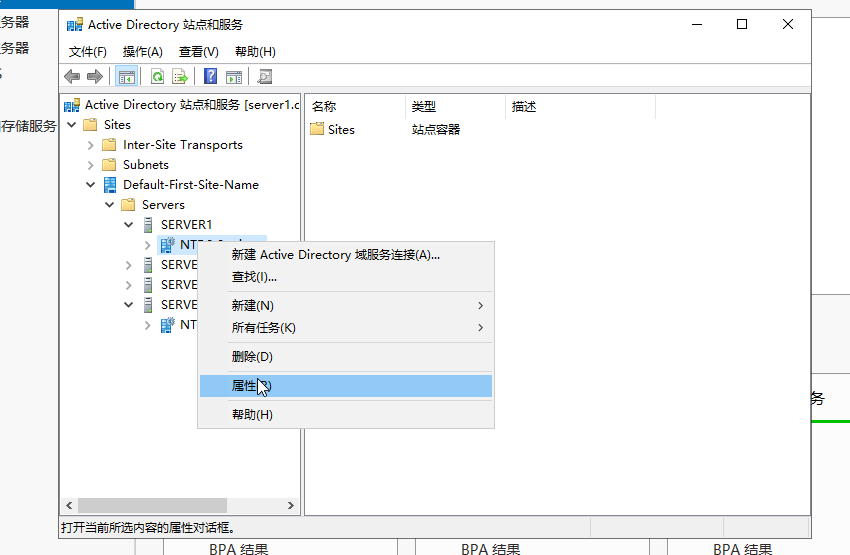Expand the 新建(N) submenu arrow
850x555 pixels.
point(480,306)
